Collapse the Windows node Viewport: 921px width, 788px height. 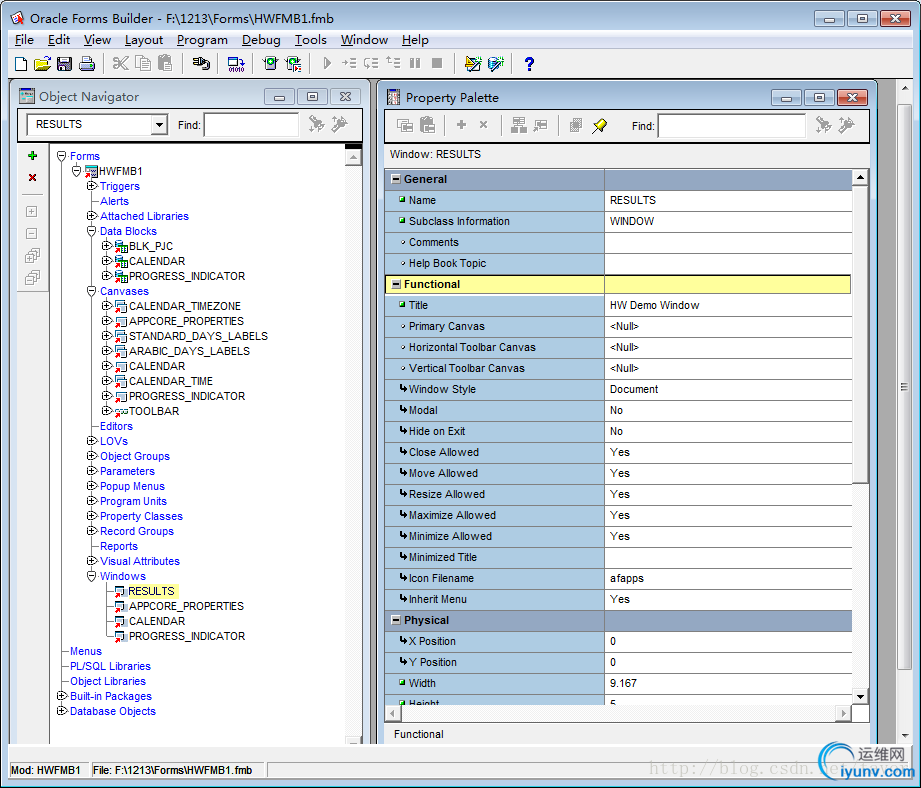tap(91, 576)
